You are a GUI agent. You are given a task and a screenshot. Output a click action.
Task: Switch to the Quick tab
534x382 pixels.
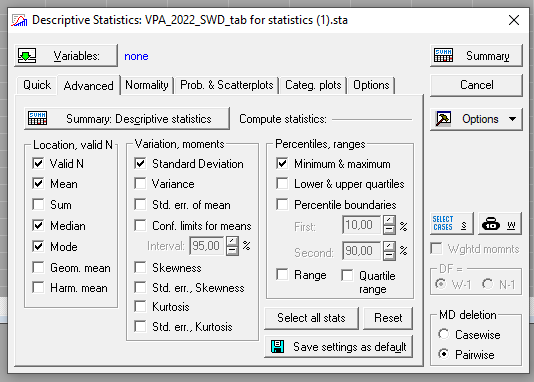(37, 85)
